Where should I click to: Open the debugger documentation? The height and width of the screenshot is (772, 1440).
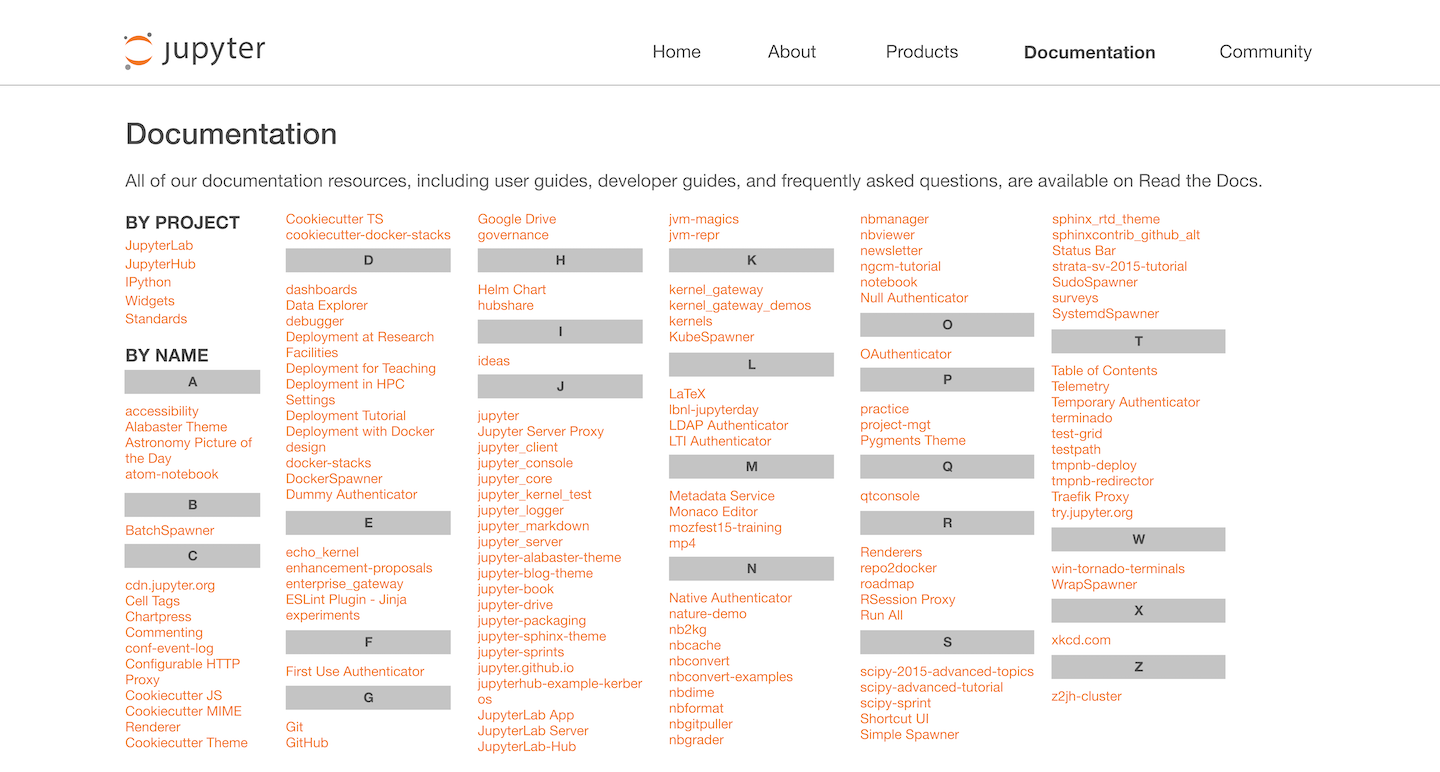coord(315,321)
